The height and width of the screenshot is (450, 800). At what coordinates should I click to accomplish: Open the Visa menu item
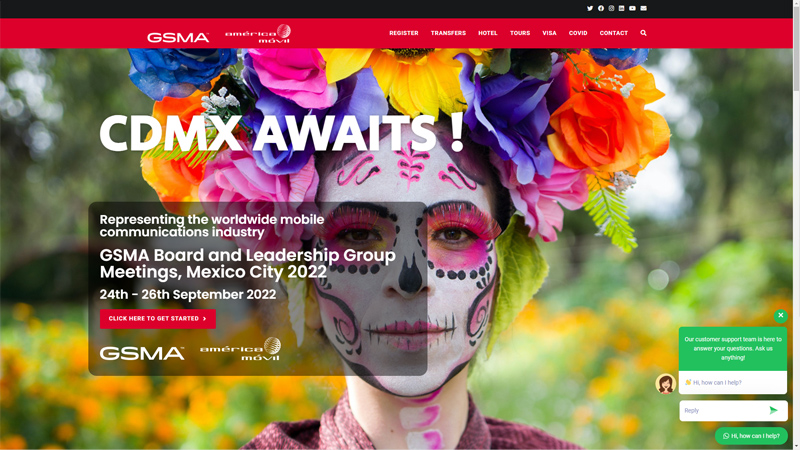[549, 33]
